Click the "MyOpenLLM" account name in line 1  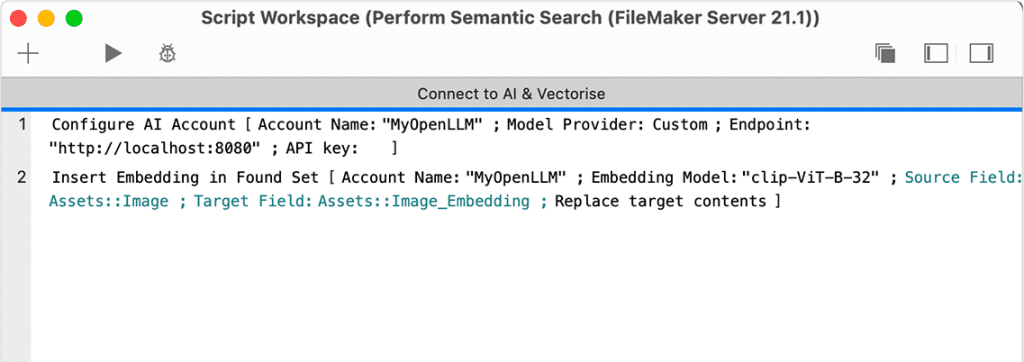pos(432,124)
